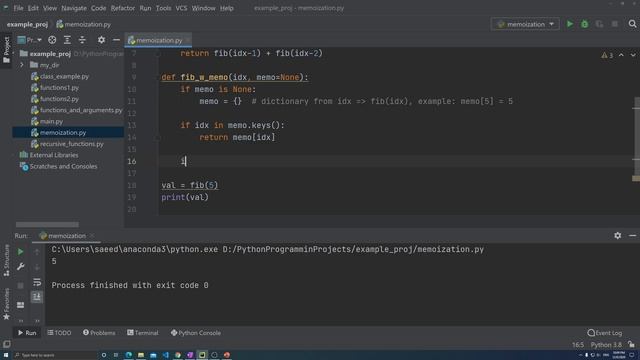Viewport: 640px width, 360px height.
Task: Open the Tools menu
Action: coord(163,8)
